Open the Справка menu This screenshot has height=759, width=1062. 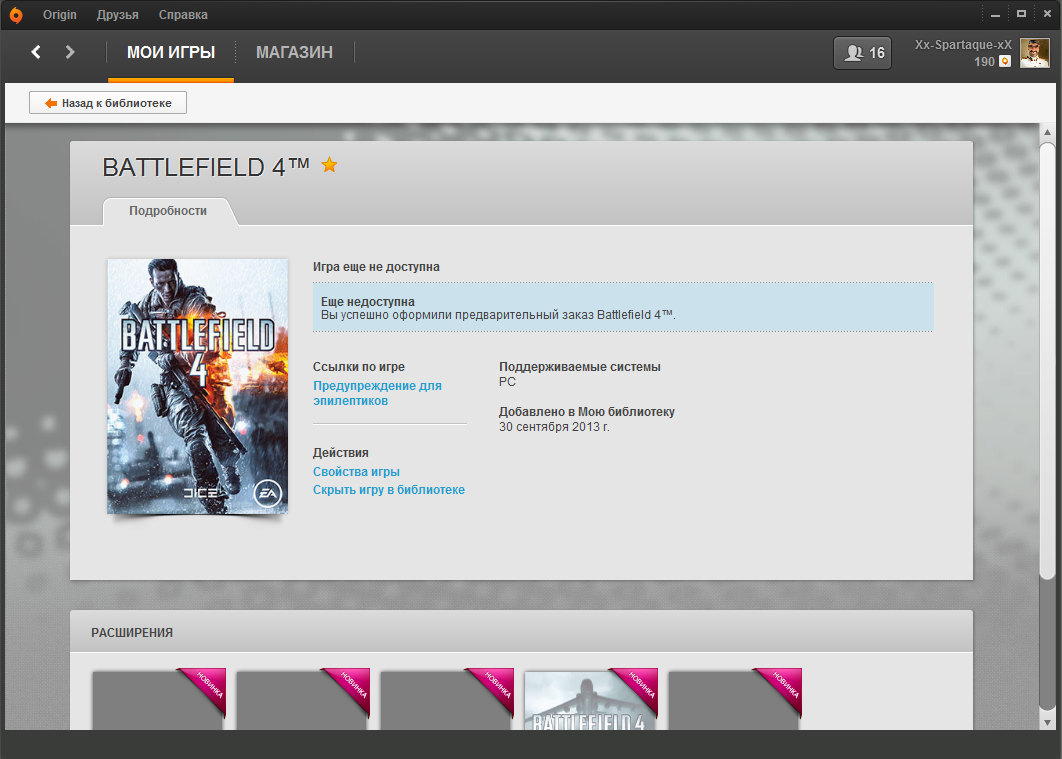coord(183,15)
